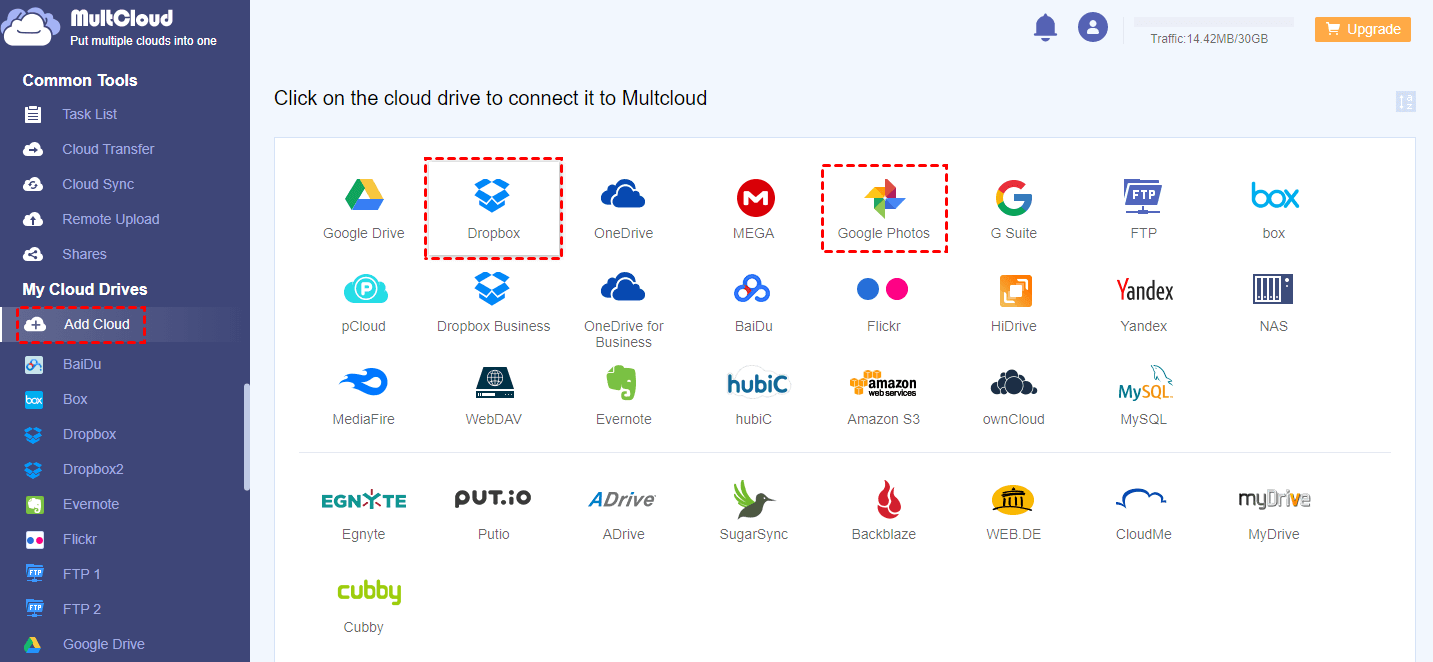This screenshot has height=662, width=1433.
Task: Connect the plain FTP service tile
Action: pos(1143,197)
